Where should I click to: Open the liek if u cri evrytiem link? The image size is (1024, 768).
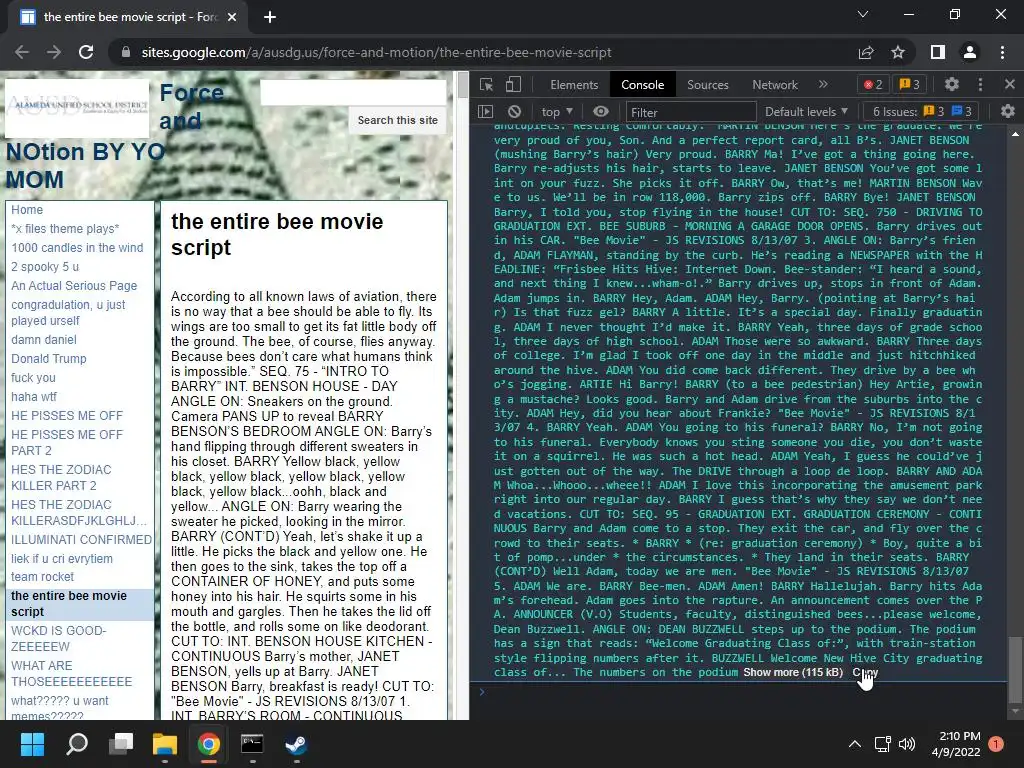(61, 558)
